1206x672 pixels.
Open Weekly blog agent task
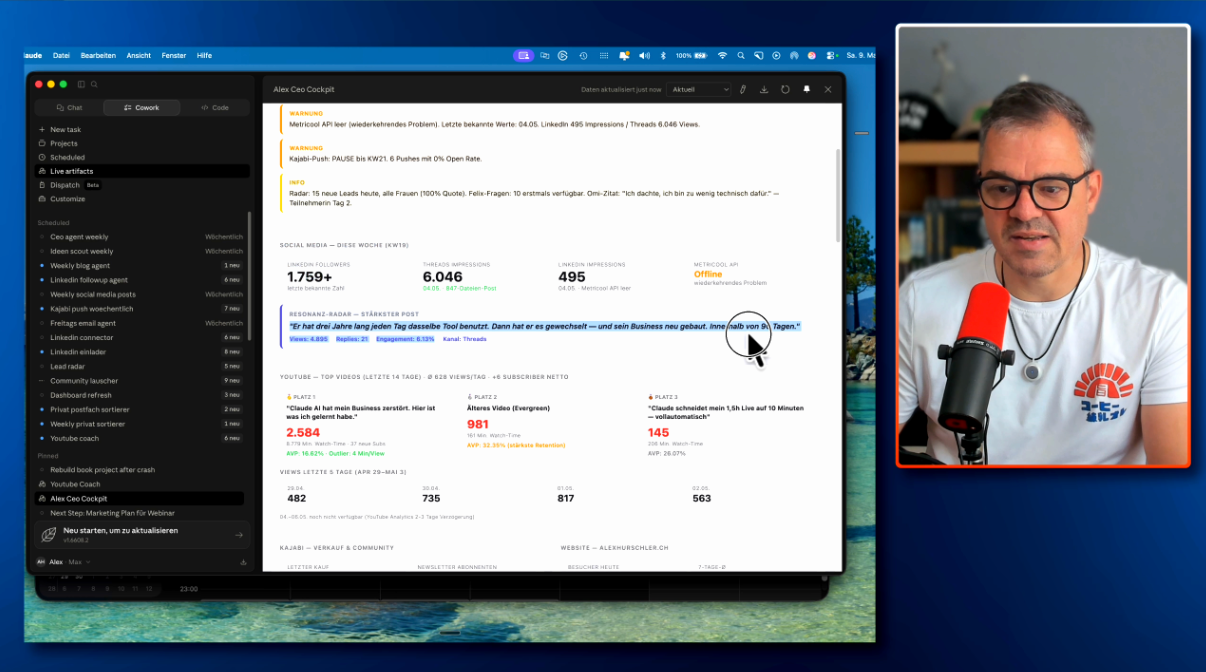point(141,266)
